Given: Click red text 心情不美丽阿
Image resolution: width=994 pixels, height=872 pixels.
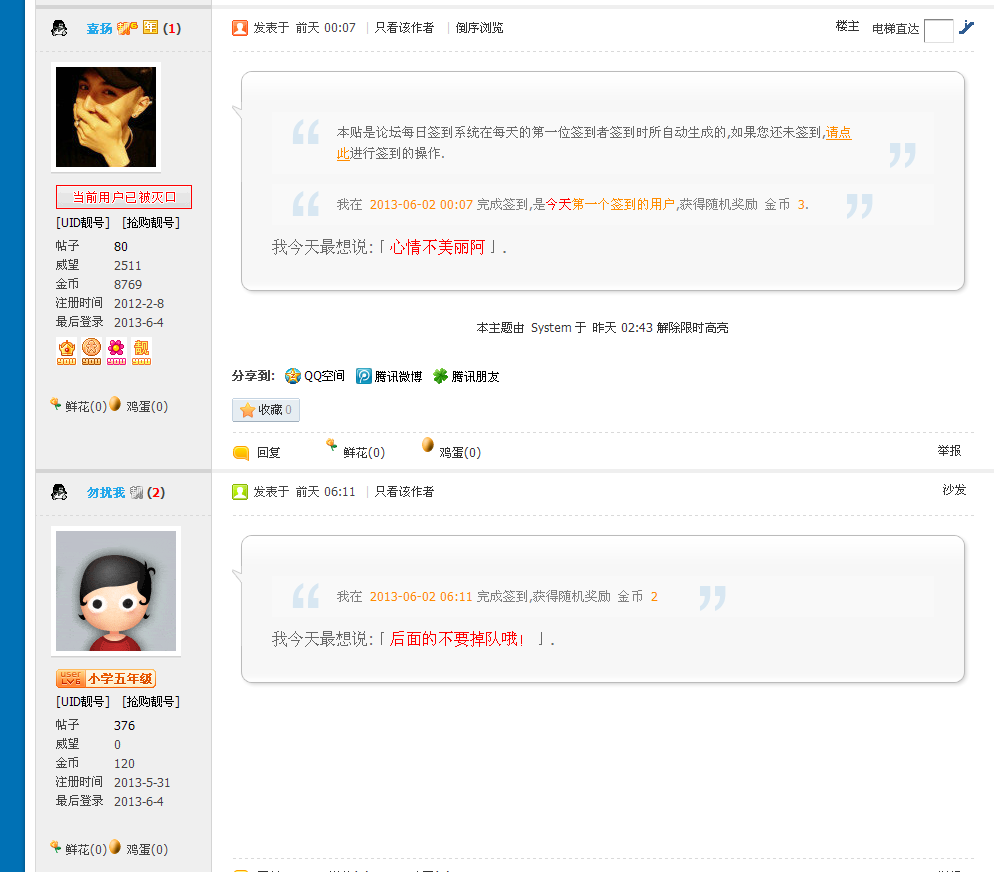Looking at the screenshot, I should (x=437, y=247).
